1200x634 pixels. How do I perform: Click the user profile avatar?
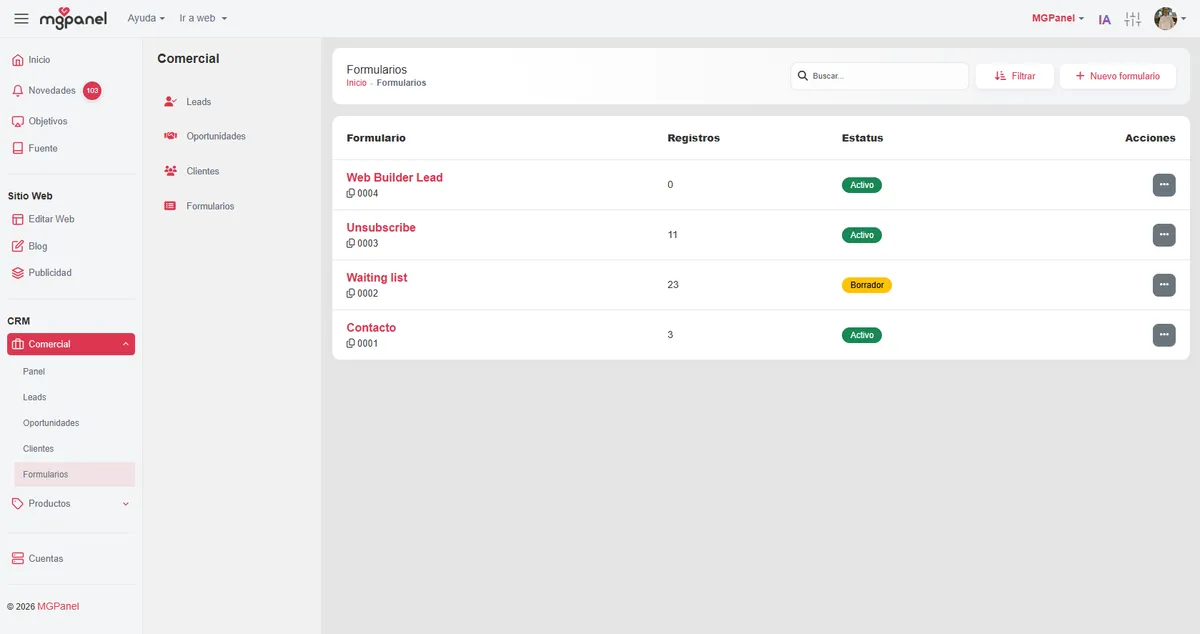(x=1164, y=19)
